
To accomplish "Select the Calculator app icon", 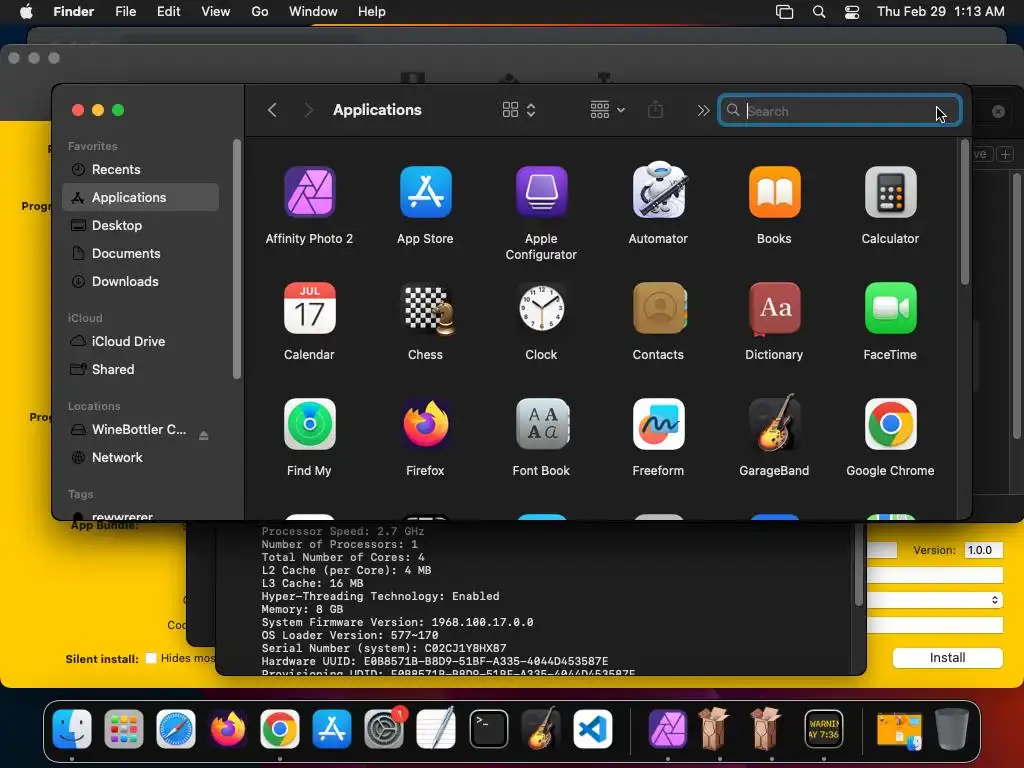I will 890,193.
